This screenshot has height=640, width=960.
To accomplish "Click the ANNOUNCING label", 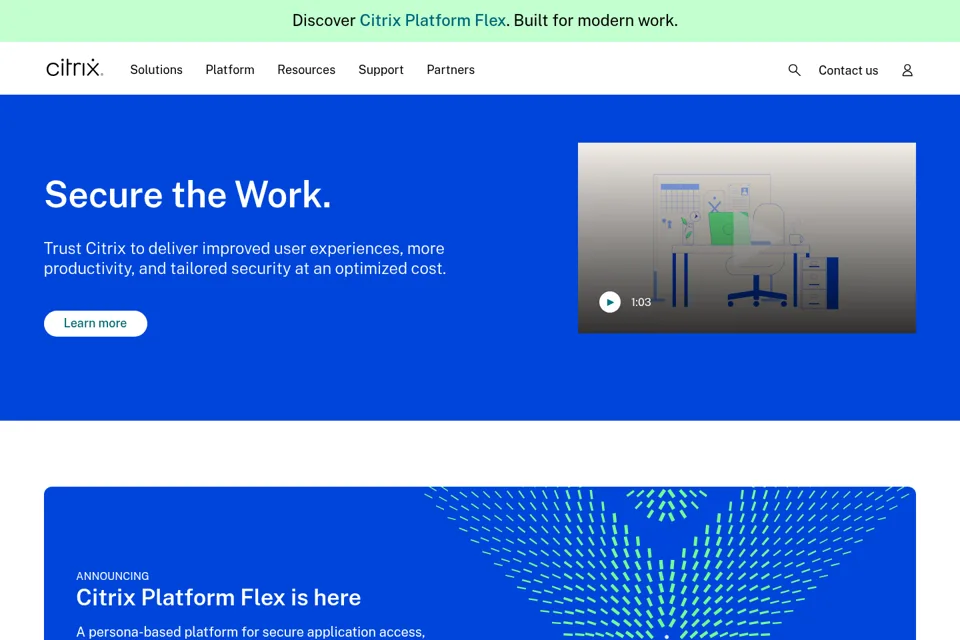I will 113,576.
